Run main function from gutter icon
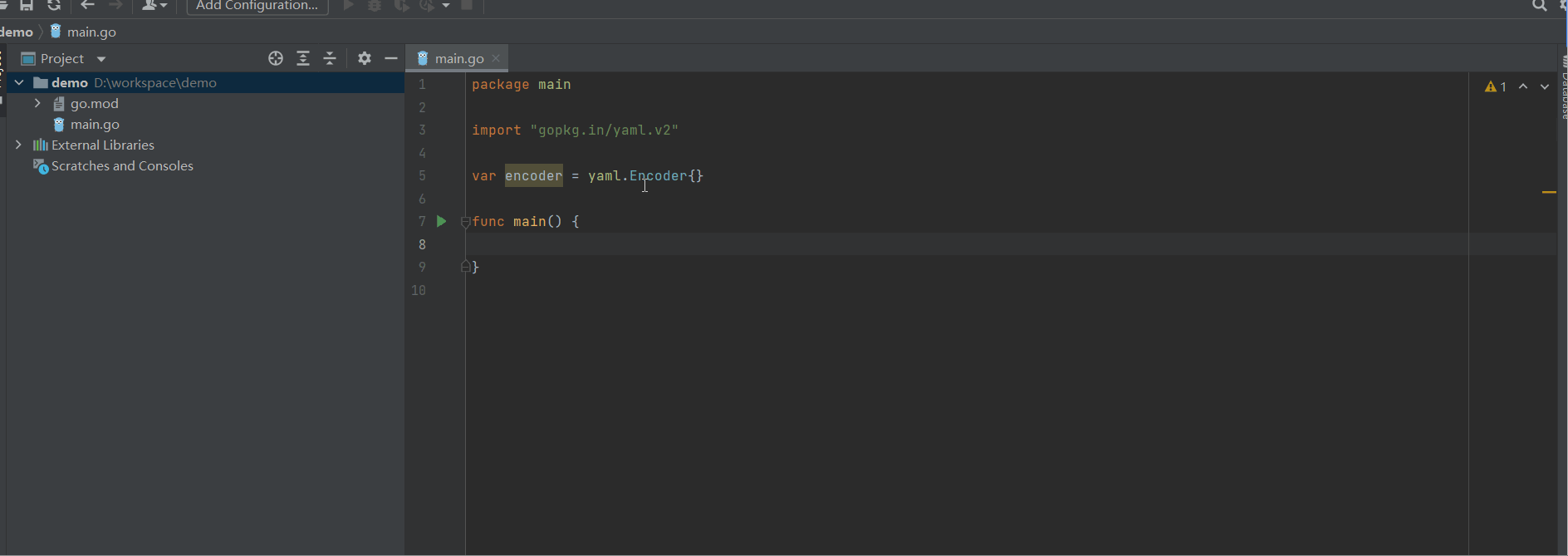 point(442,221)
